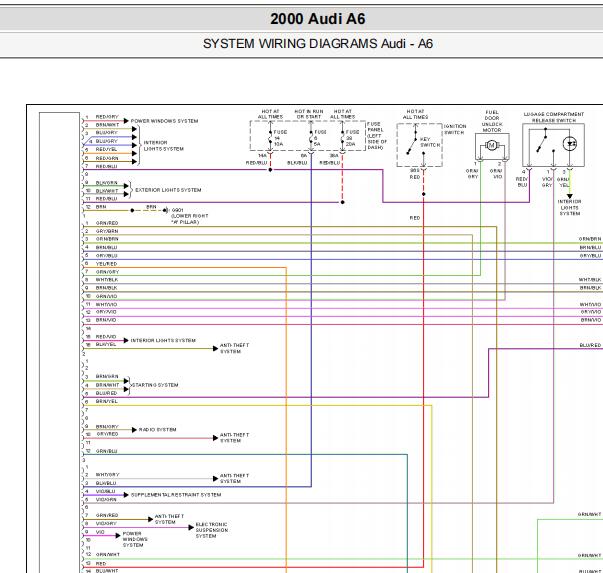Click the 'FUSE PANEL (LEFT SIDE OF DASH)' label
Screen dimensions: 603x573
376,136
